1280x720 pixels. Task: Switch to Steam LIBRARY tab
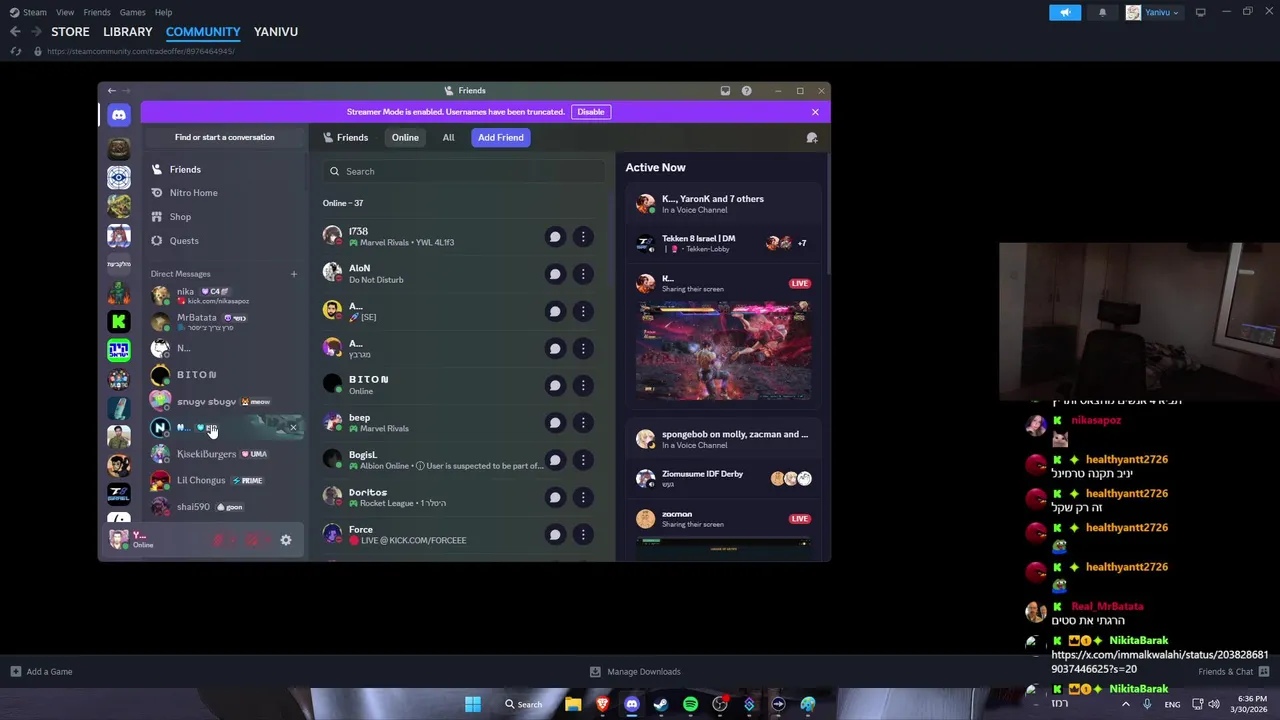point(128,32)
